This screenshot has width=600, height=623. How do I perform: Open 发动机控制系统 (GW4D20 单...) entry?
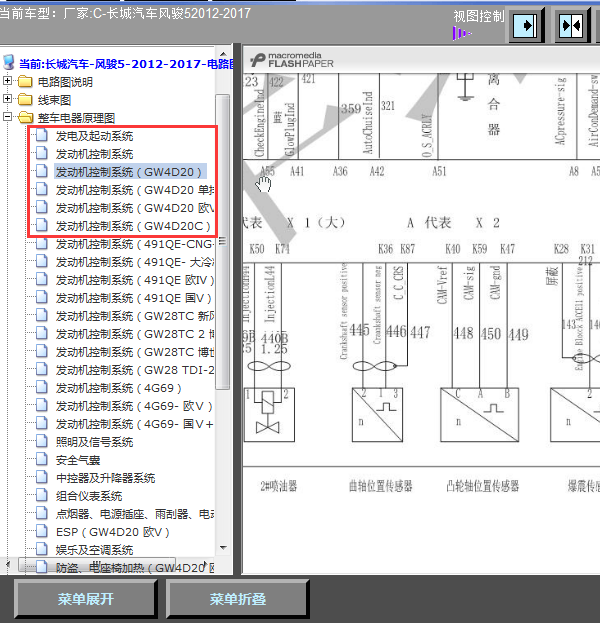135,190
